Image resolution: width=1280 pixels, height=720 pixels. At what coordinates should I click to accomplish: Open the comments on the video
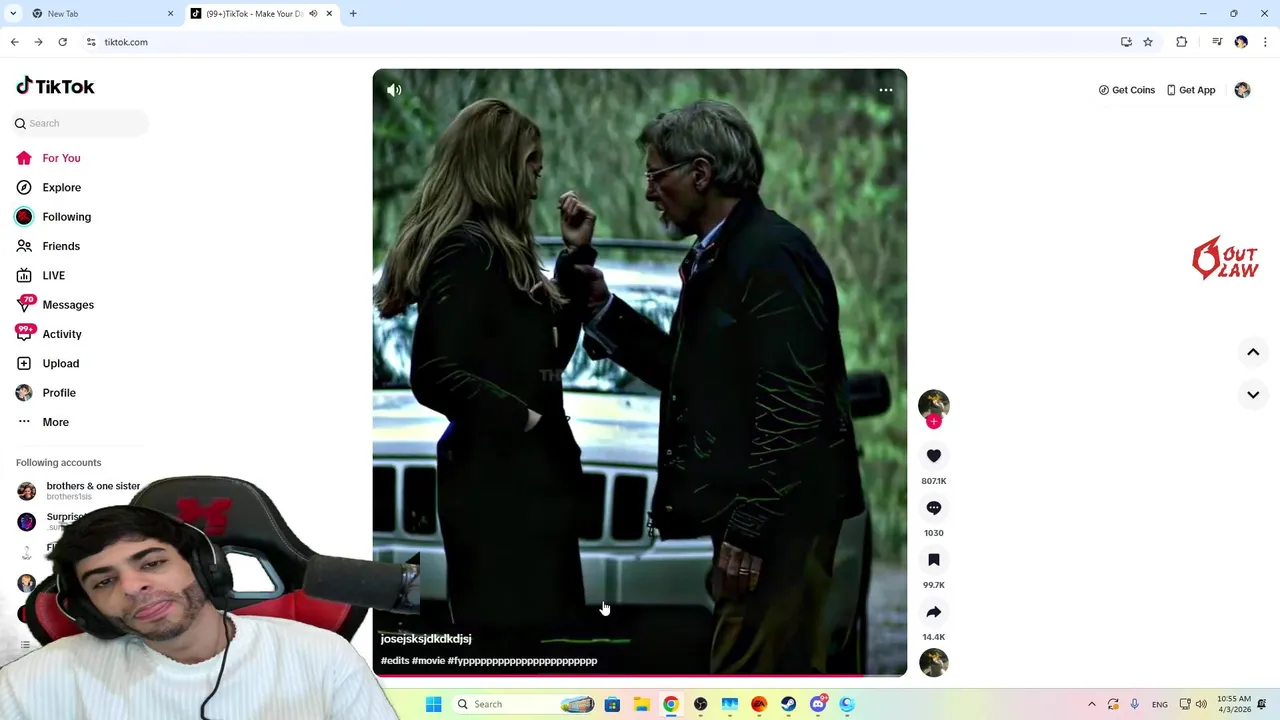934,508
